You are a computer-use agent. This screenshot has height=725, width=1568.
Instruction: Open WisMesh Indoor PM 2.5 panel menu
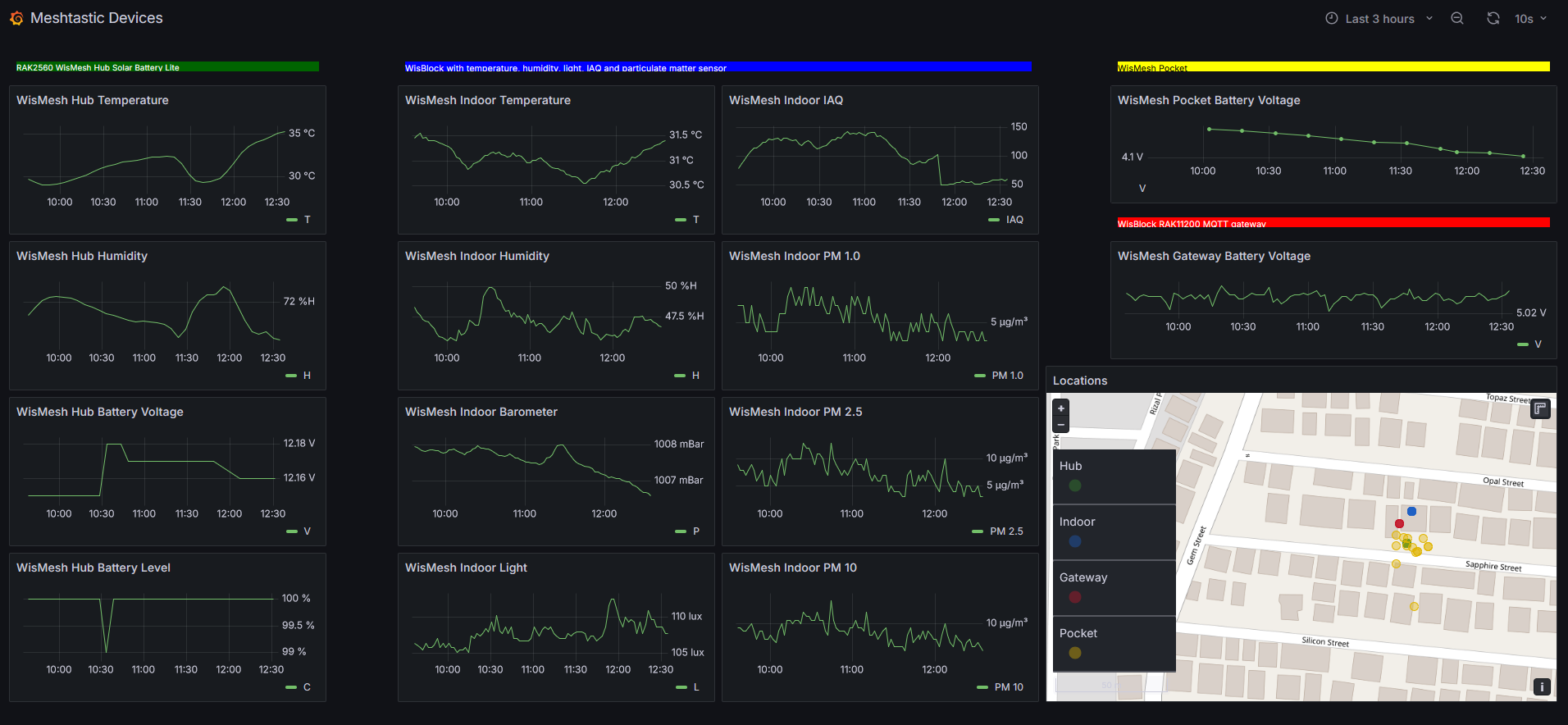click(x=795, y=412)
